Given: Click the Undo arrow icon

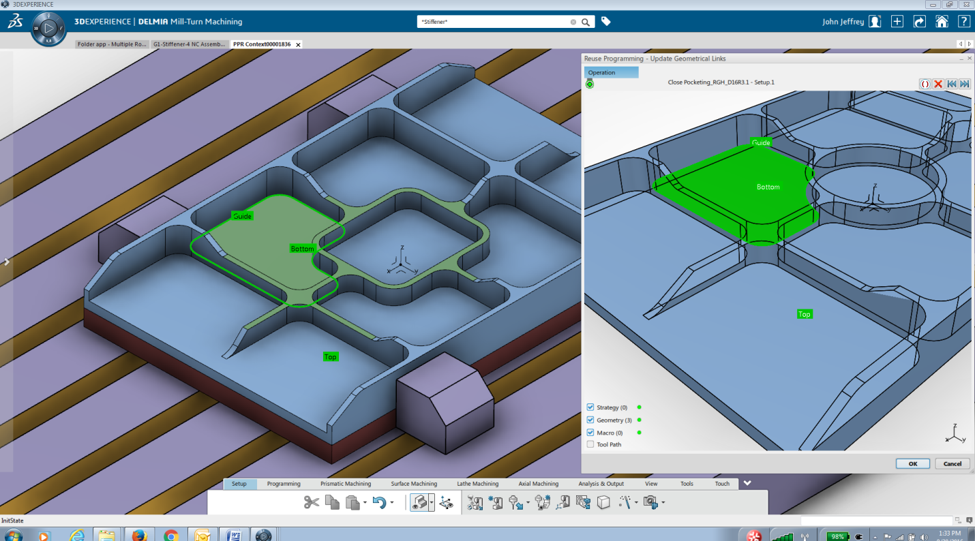Looking at the screenshot, I should [x=378, y=502].
